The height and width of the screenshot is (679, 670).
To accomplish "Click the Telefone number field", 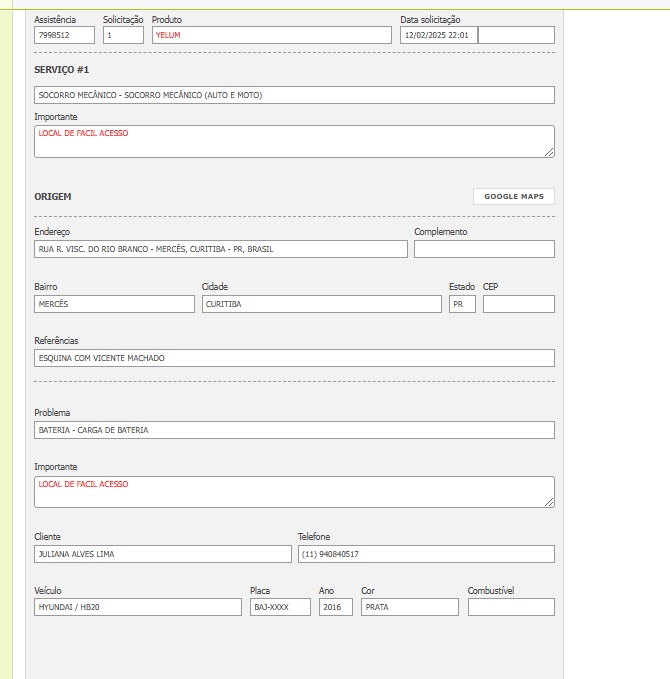I will coord(425,554).
